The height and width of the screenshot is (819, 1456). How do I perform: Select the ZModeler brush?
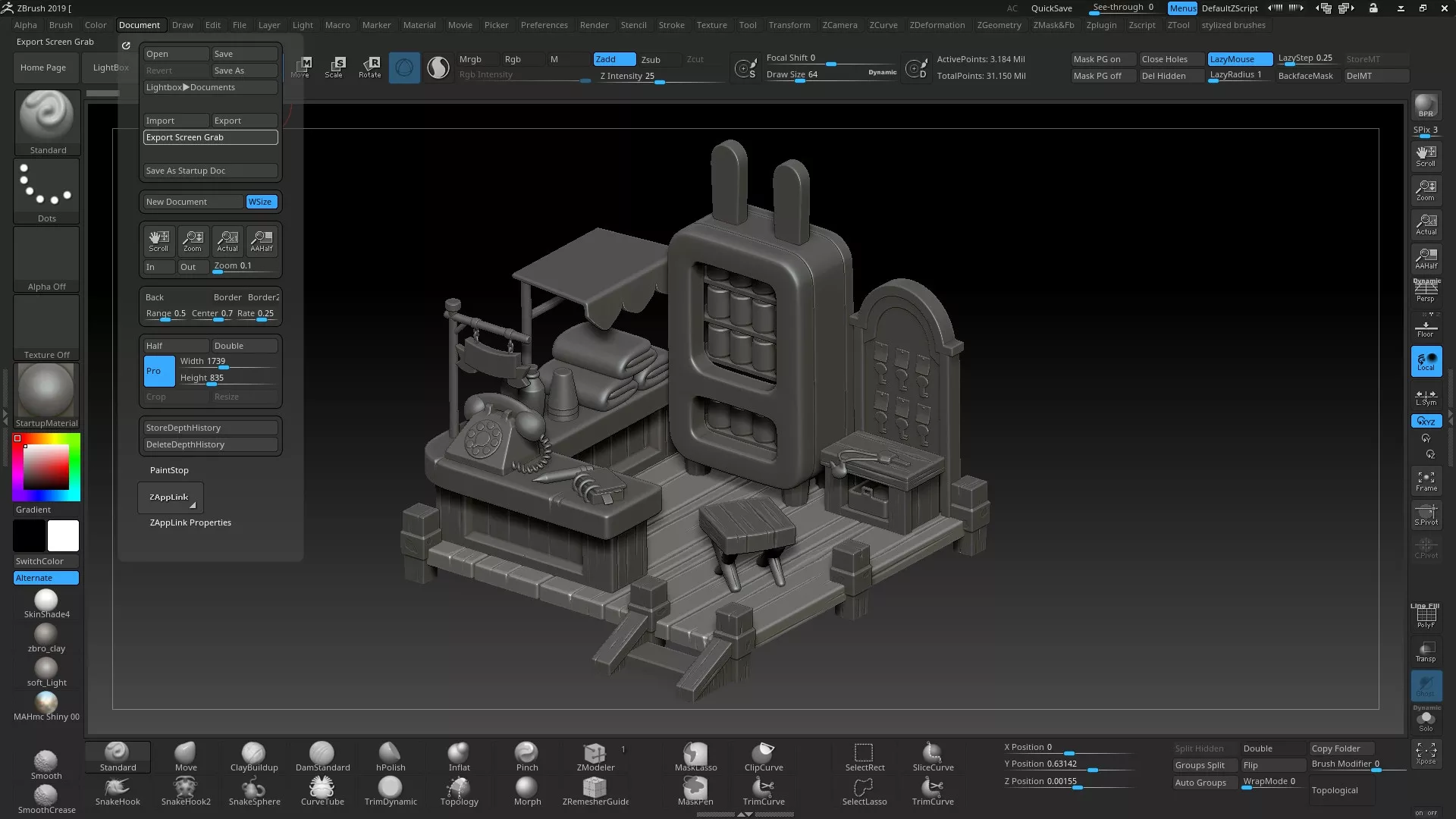(x=595, y=757)
